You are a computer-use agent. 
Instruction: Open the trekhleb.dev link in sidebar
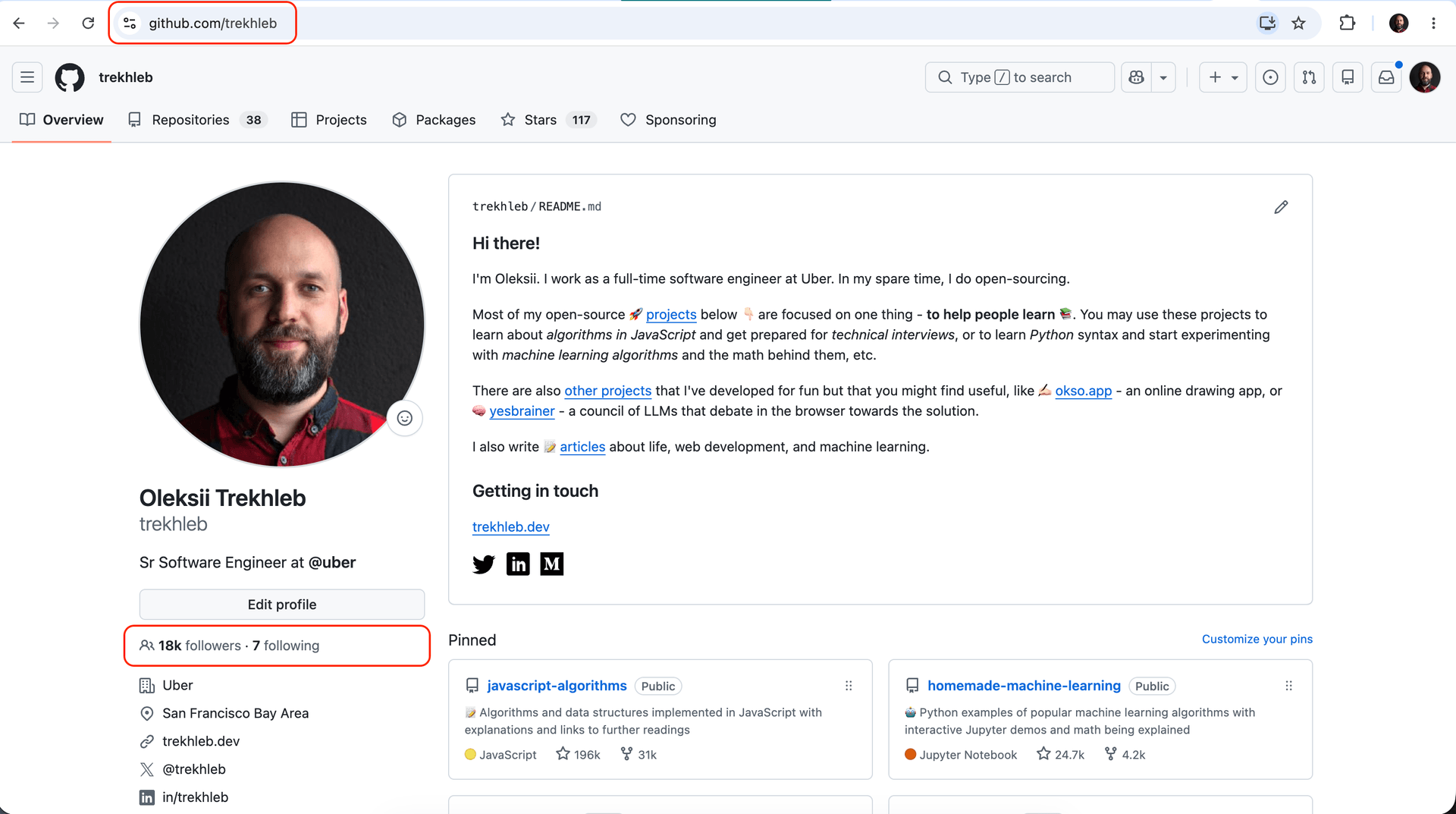[x=201, y=741]
